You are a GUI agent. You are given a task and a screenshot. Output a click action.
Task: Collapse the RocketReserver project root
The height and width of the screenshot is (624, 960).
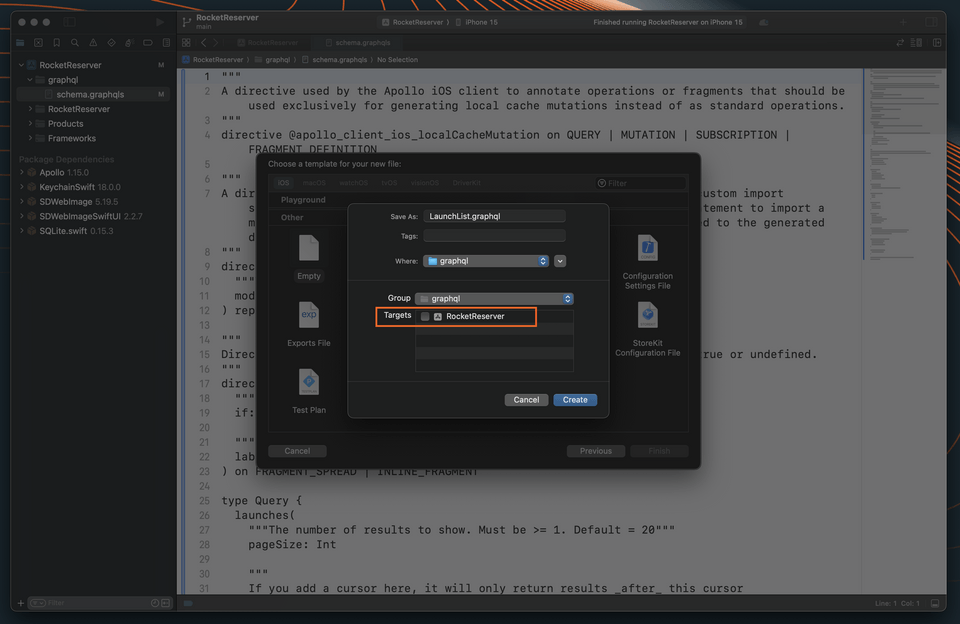tap(21, 65)
